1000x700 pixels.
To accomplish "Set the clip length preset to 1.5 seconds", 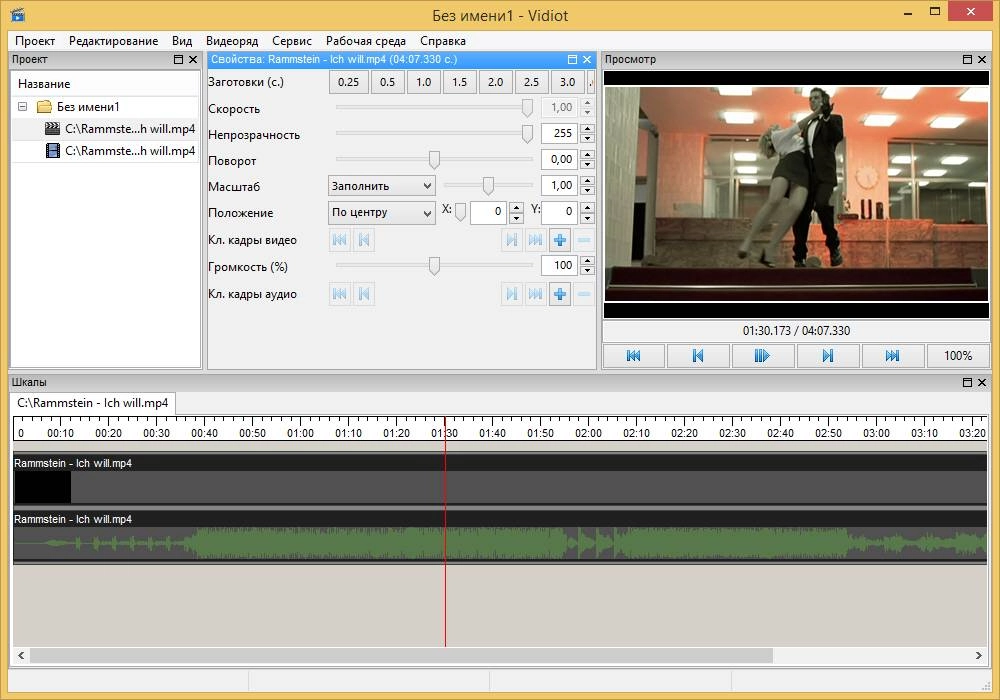I will click(x=459, y=82).
